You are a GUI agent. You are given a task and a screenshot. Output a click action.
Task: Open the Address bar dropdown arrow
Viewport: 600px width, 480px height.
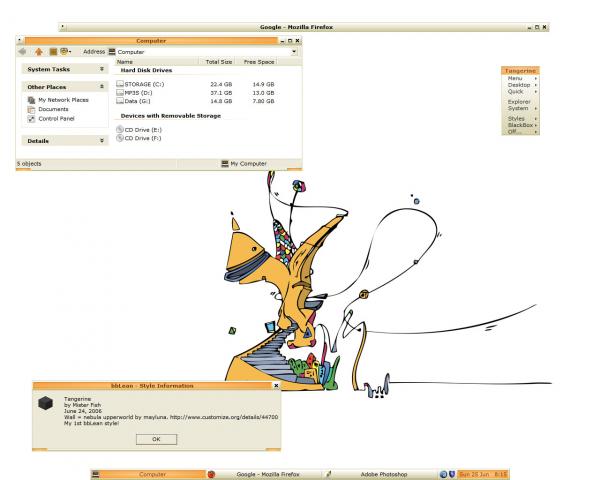(x=294, y=52)
